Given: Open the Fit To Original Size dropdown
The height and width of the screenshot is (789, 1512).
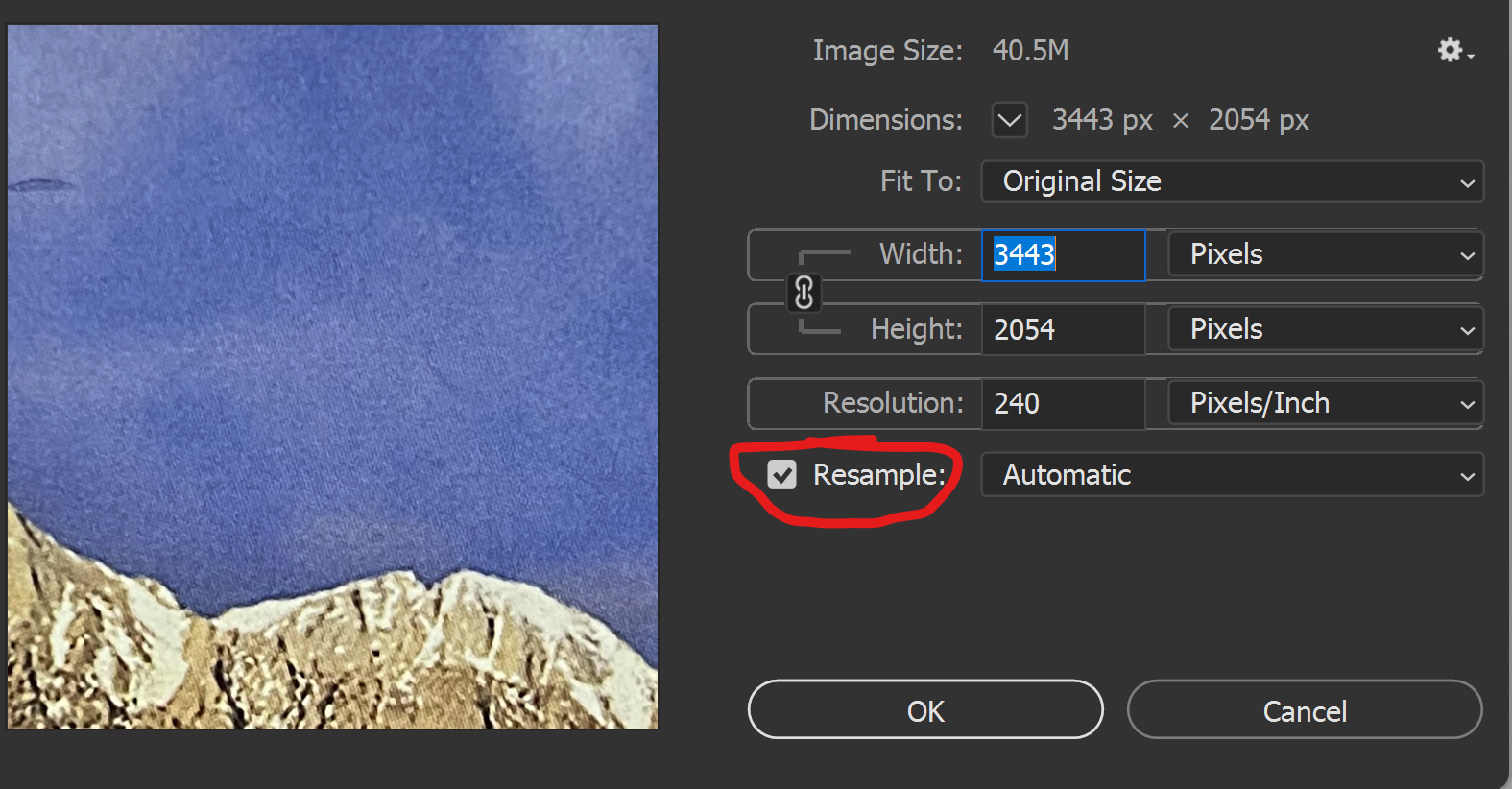Looking at the screenshot, I should (1232, 181).
